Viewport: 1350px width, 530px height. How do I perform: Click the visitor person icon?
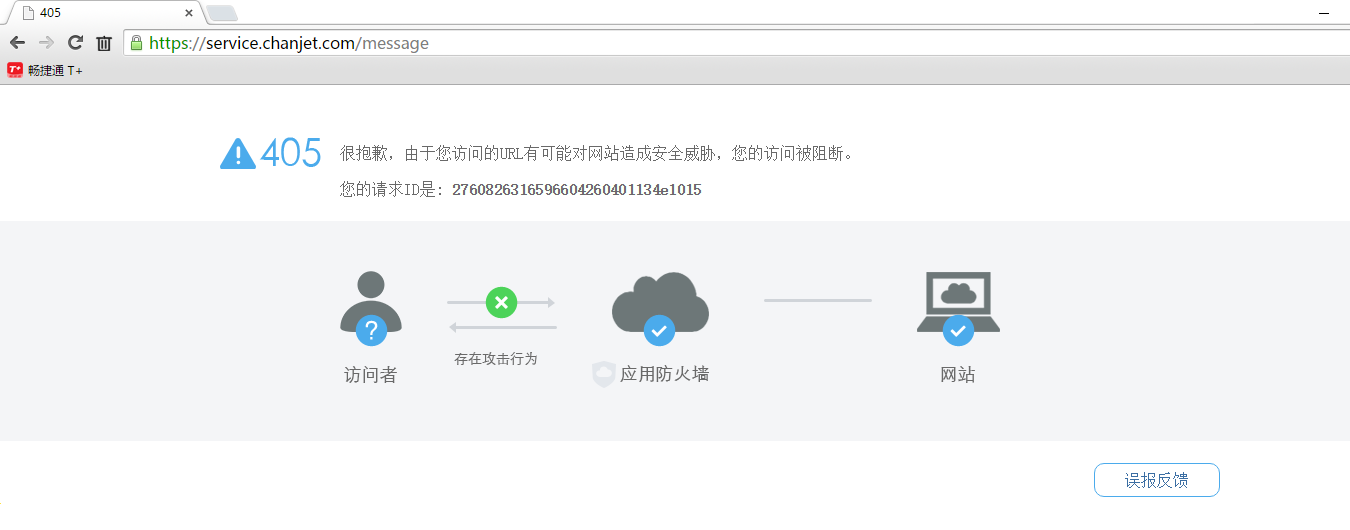point(371,301)
